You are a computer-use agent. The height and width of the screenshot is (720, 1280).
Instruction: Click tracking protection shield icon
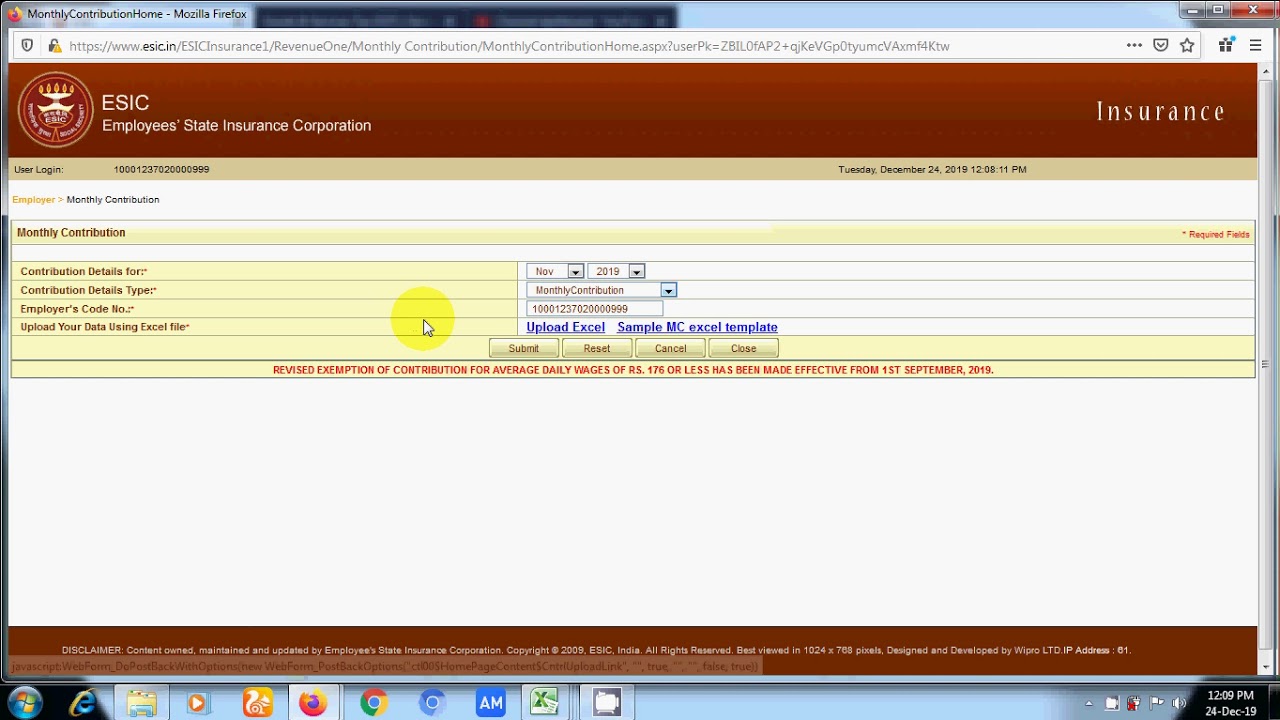(x=27, y=45)
